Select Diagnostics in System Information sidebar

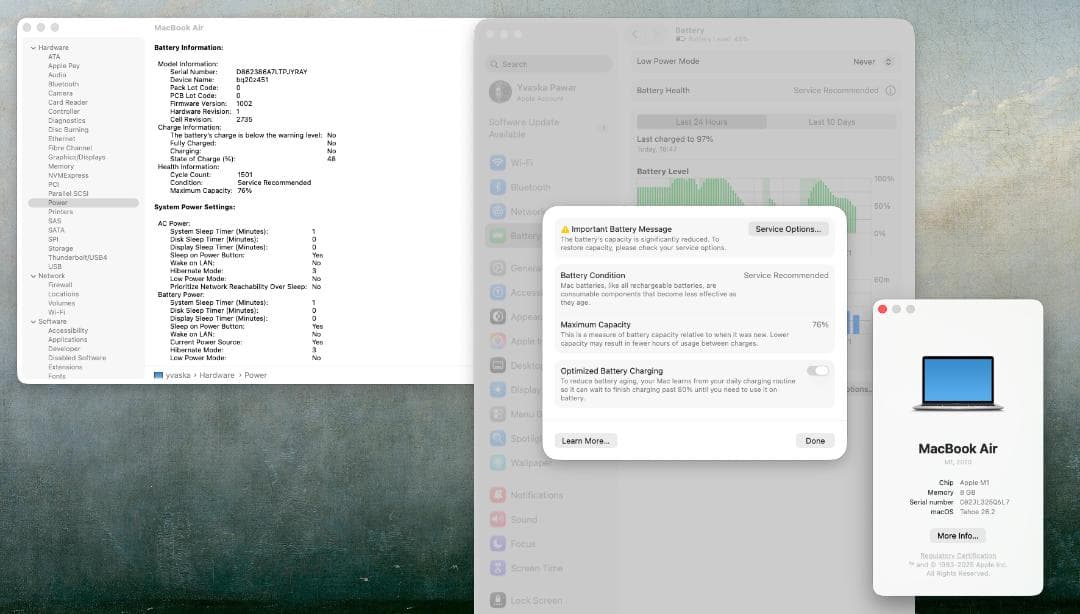click(x=67, y=121)
